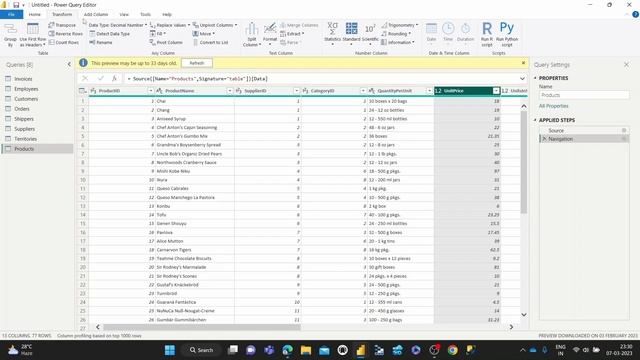
Task: Click the formula bar cancel X
Action: [x=85, y=78]
